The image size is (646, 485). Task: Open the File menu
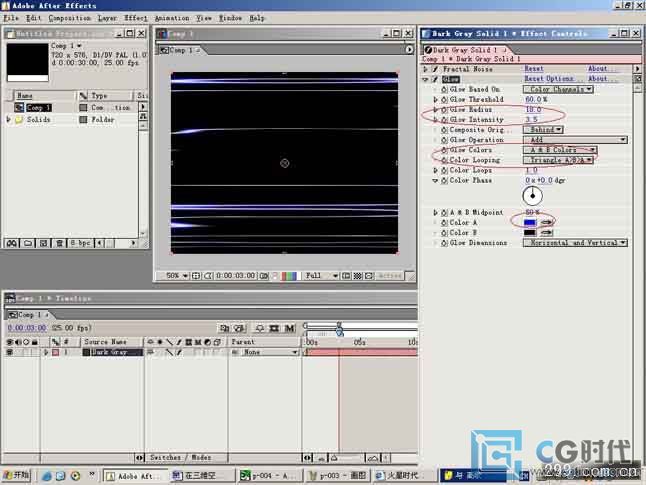pos(12,18)
